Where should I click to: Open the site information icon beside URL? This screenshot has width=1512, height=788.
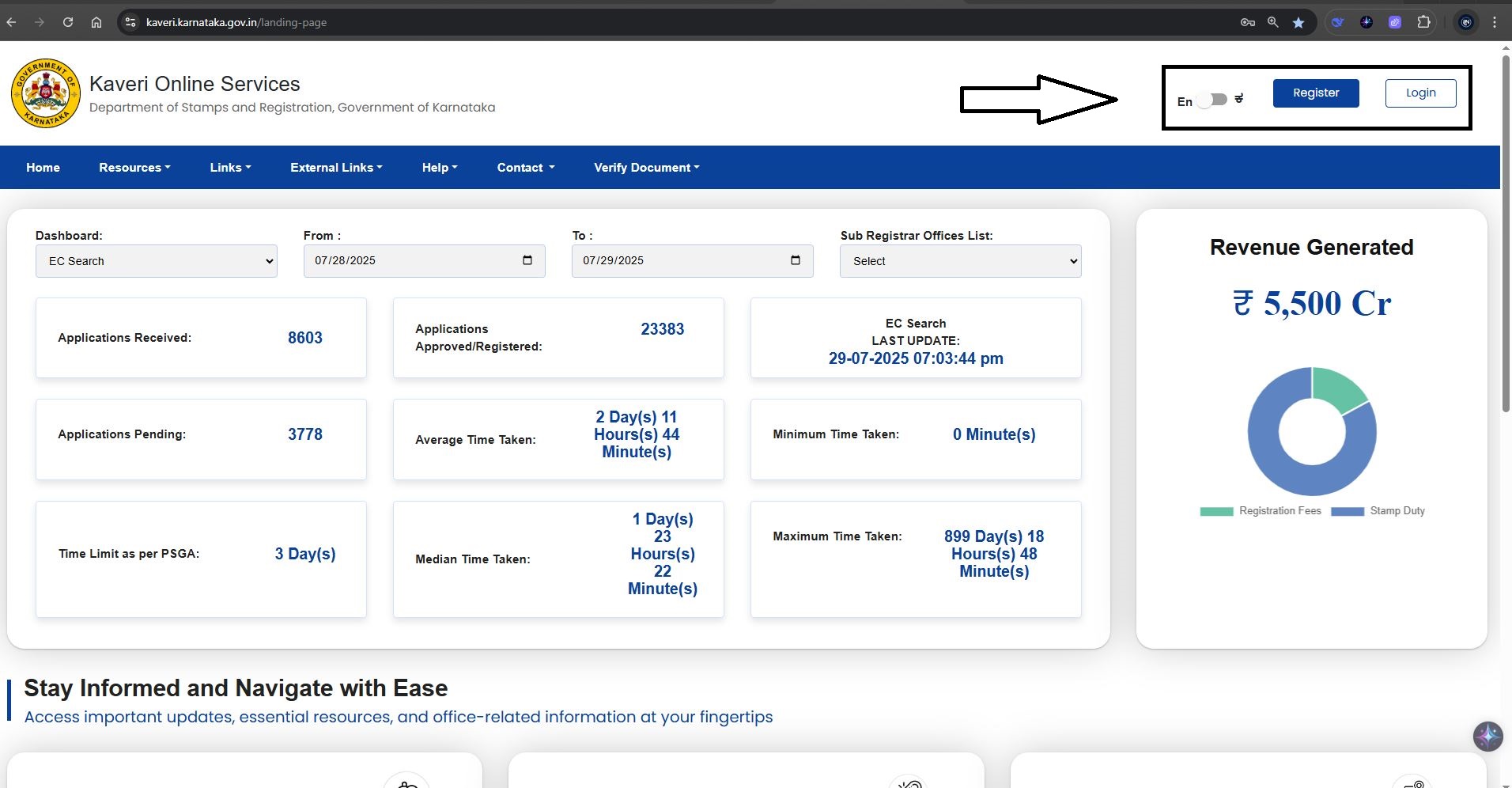tap(130, 22)
